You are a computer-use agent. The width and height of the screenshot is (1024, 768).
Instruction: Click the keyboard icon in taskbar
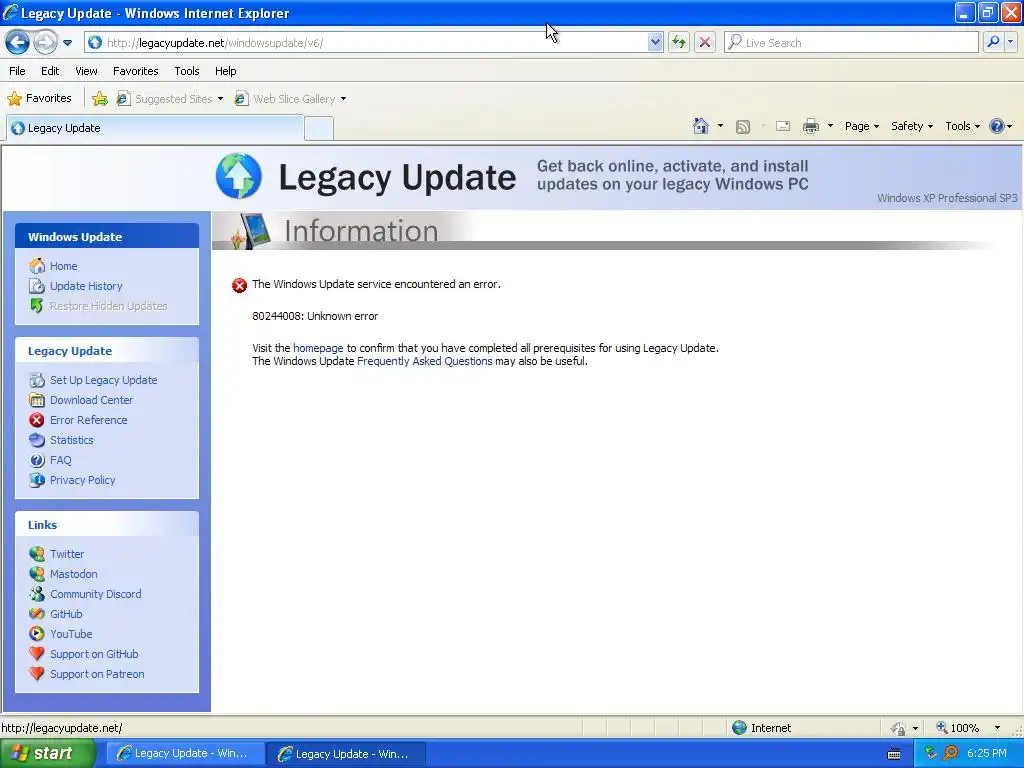(x=894, y=754)
